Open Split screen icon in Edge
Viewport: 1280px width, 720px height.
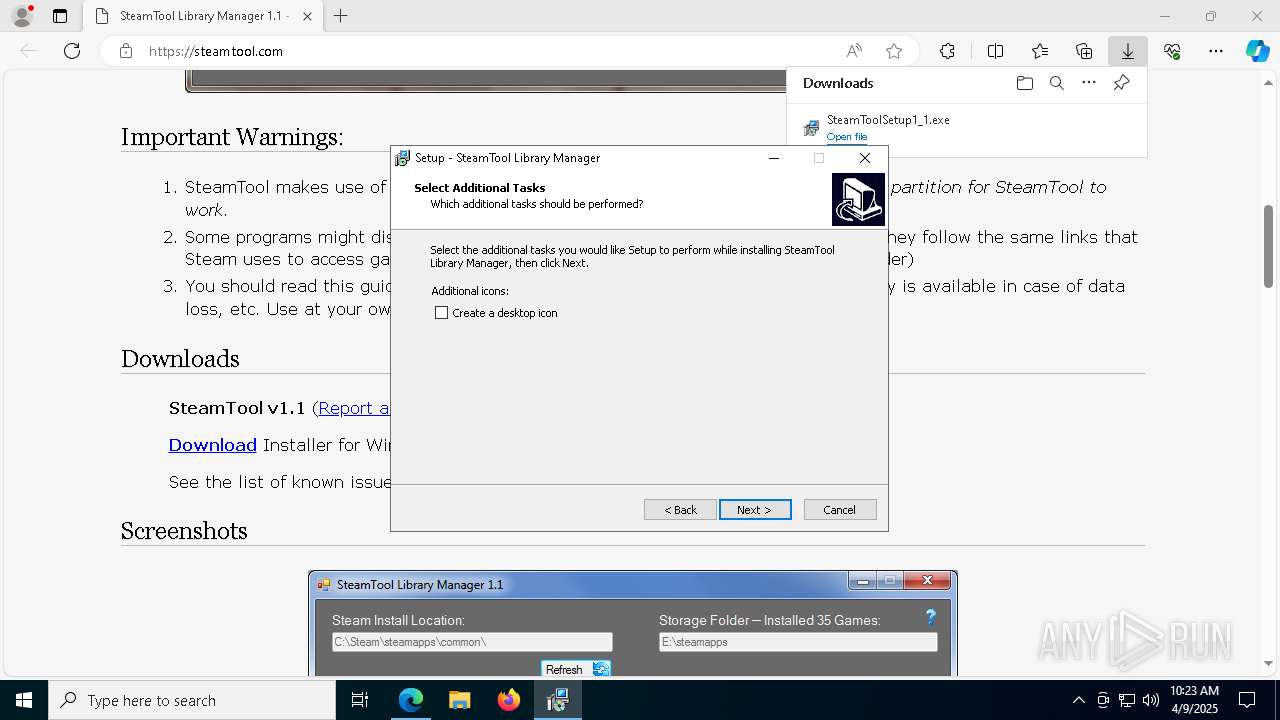995,51
